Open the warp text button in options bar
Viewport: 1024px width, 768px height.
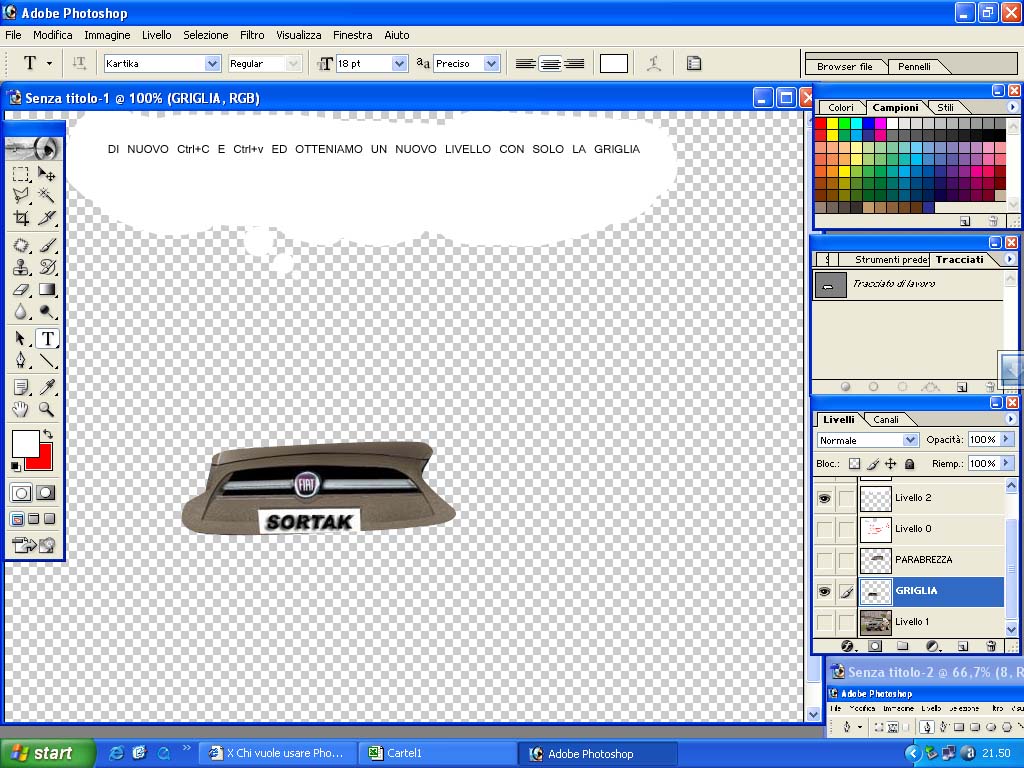click(x=654, y=63)
